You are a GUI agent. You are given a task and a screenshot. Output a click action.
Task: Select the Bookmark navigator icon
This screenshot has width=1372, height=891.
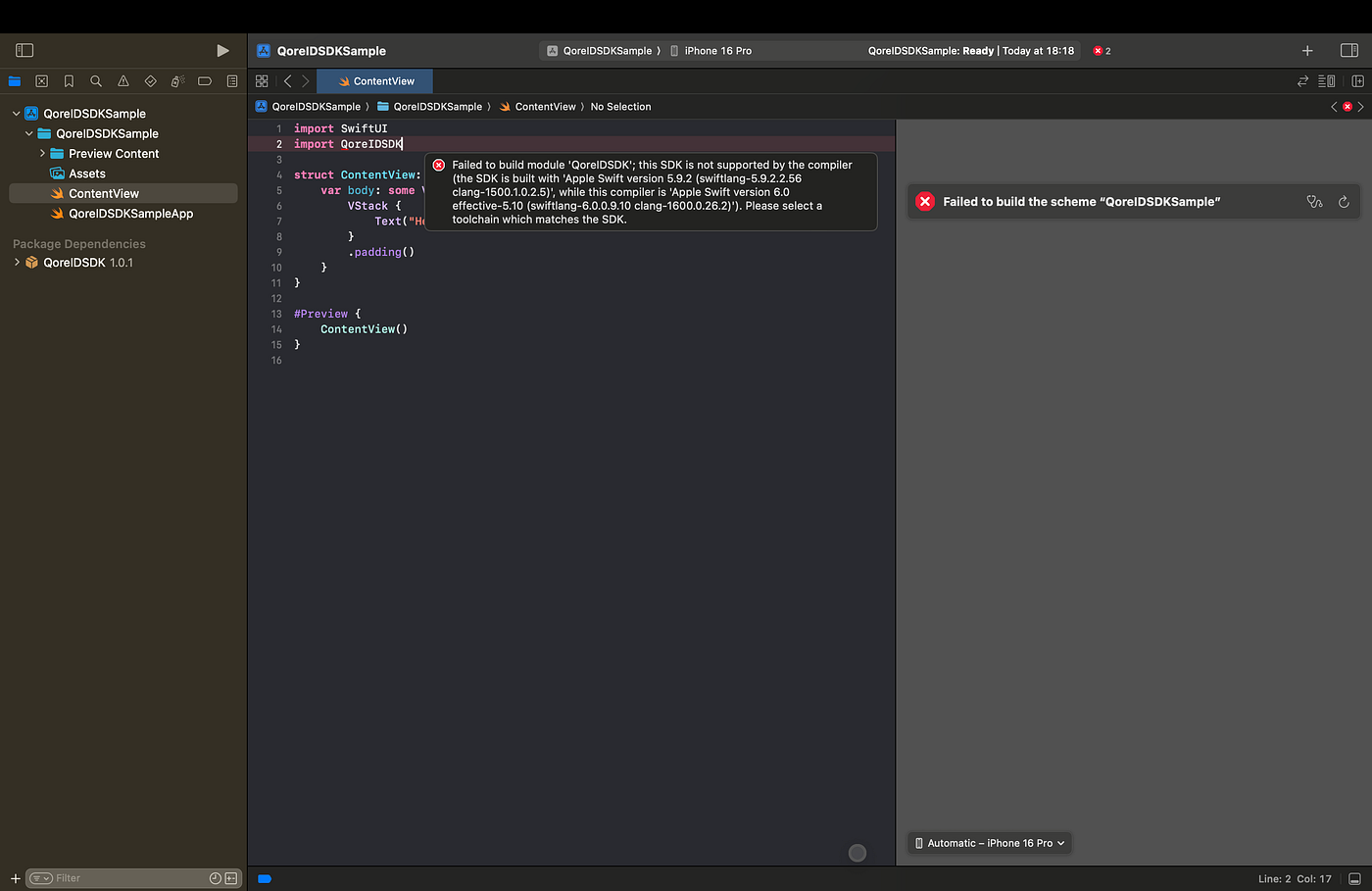pyautogui.click(x=69, y=80)
